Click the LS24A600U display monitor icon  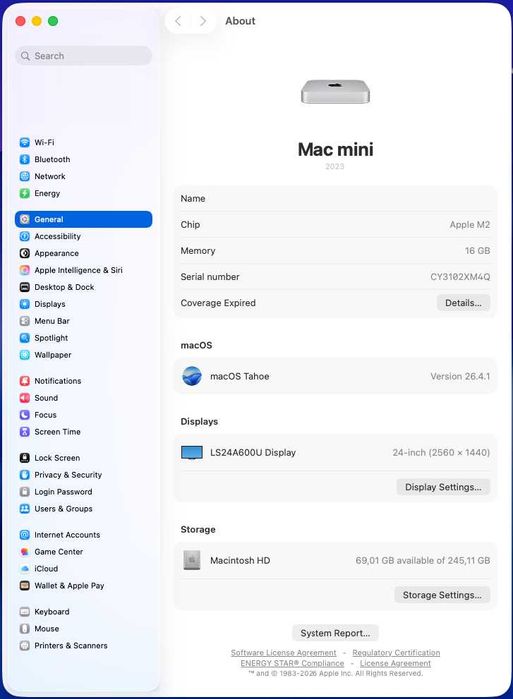click(x=192, y=452)
